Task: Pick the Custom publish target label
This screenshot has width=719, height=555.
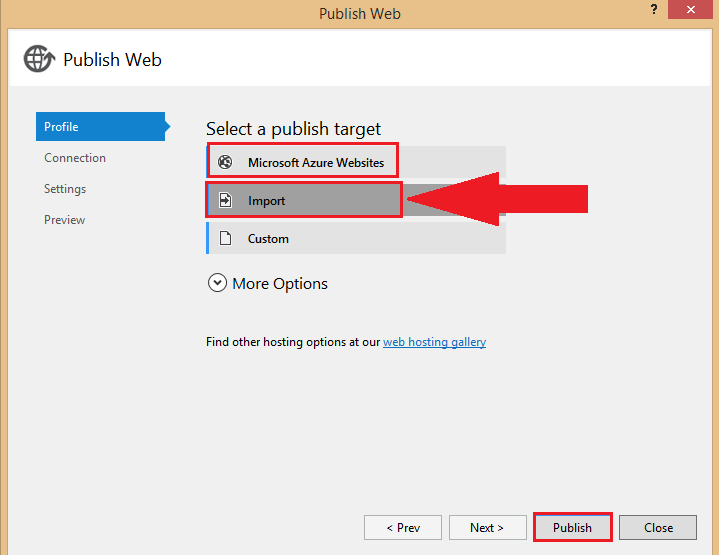Action: 268,238
